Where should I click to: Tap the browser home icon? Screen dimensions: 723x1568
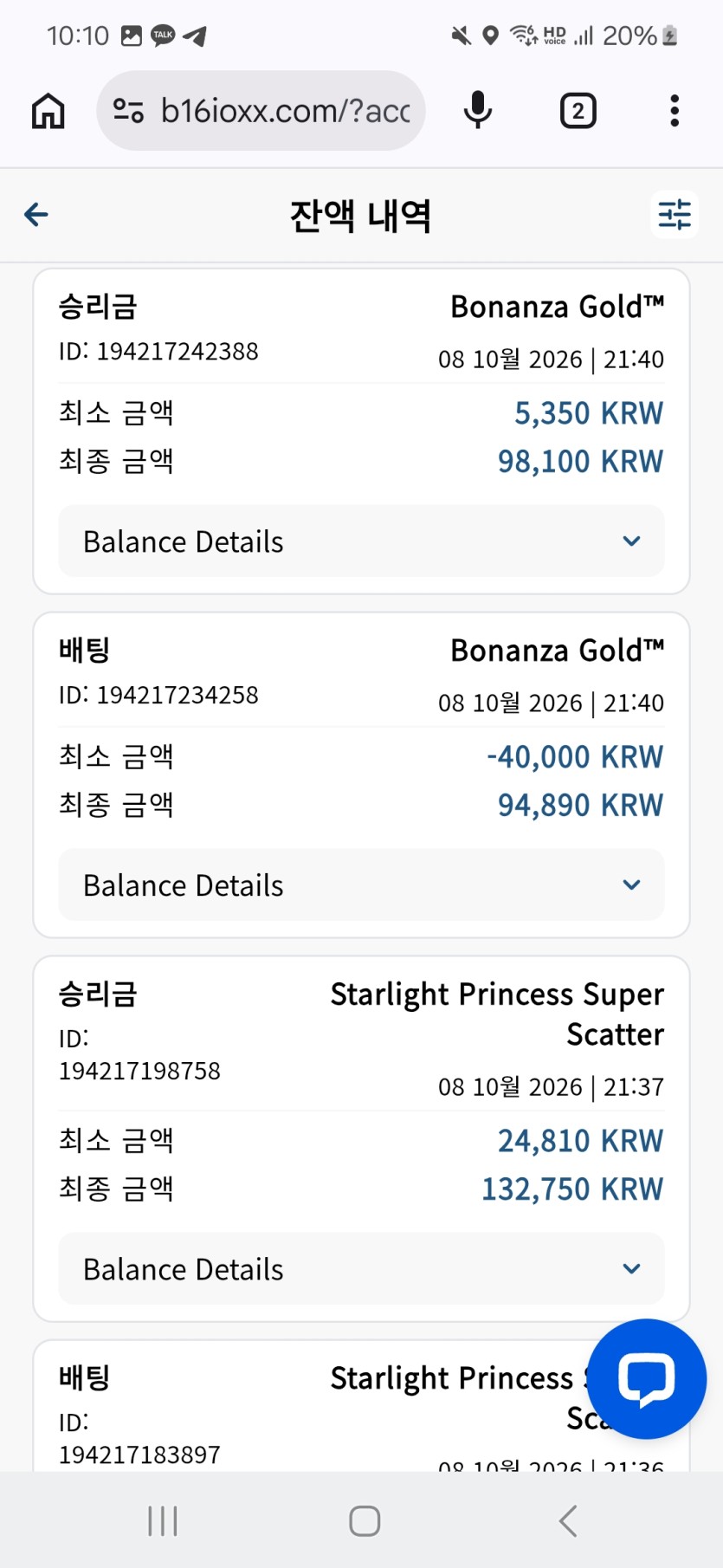[48, 111]
